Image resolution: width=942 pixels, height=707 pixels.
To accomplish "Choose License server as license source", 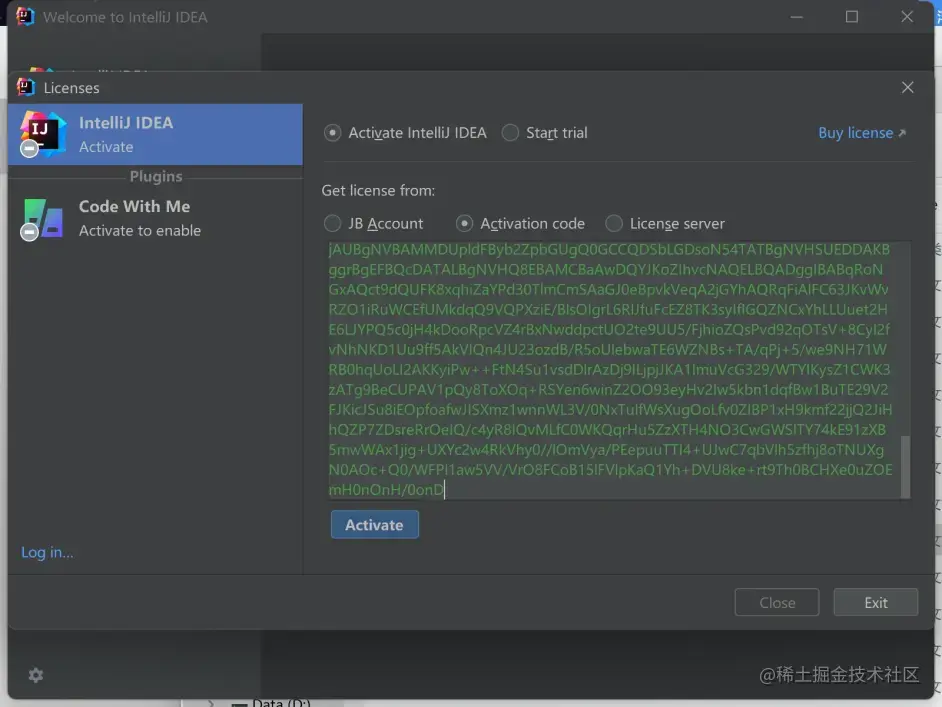I will (664, 223).
